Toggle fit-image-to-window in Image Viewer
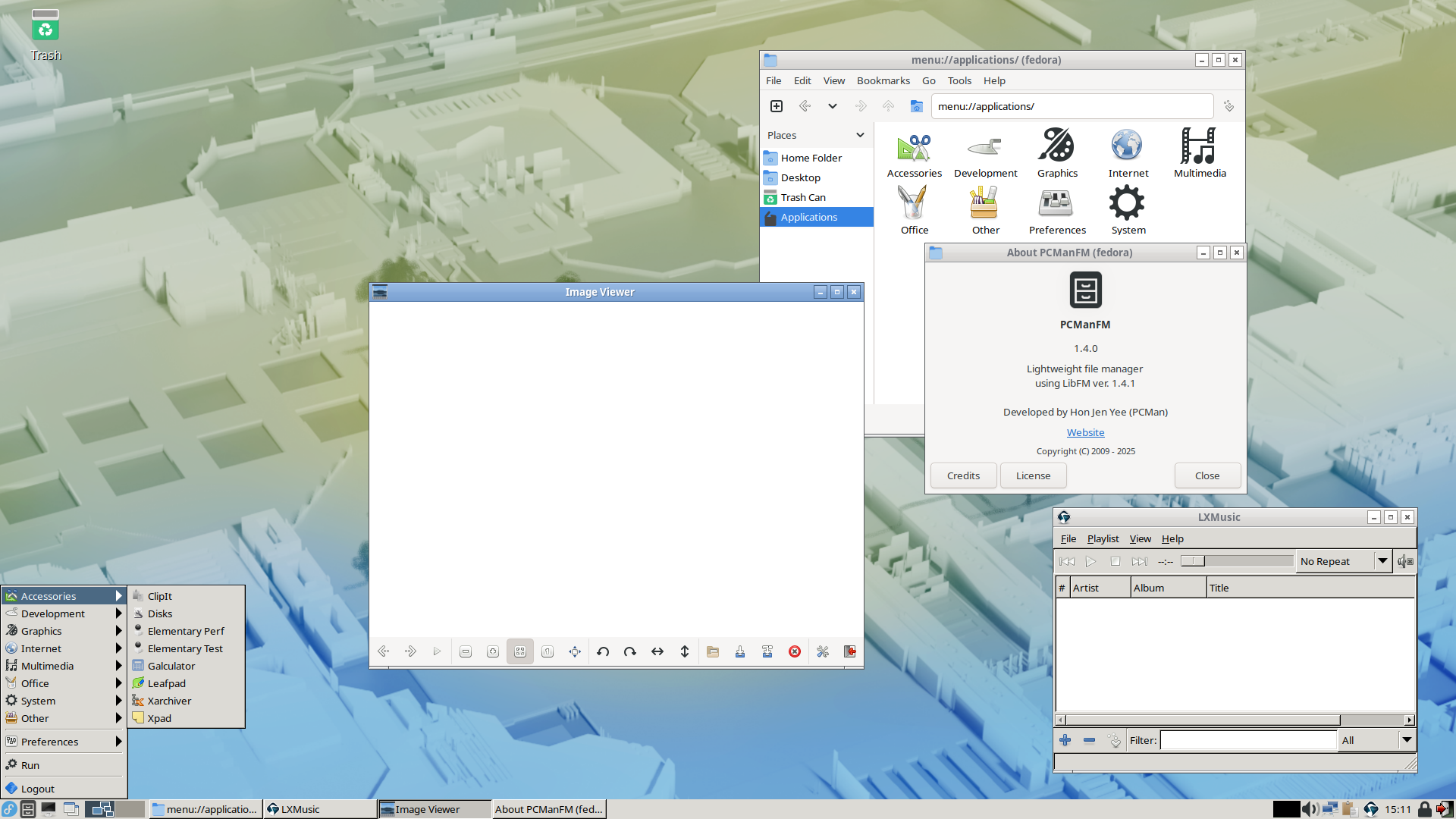Viewport: 1456px width, 819px height. (x=520, y=651)
